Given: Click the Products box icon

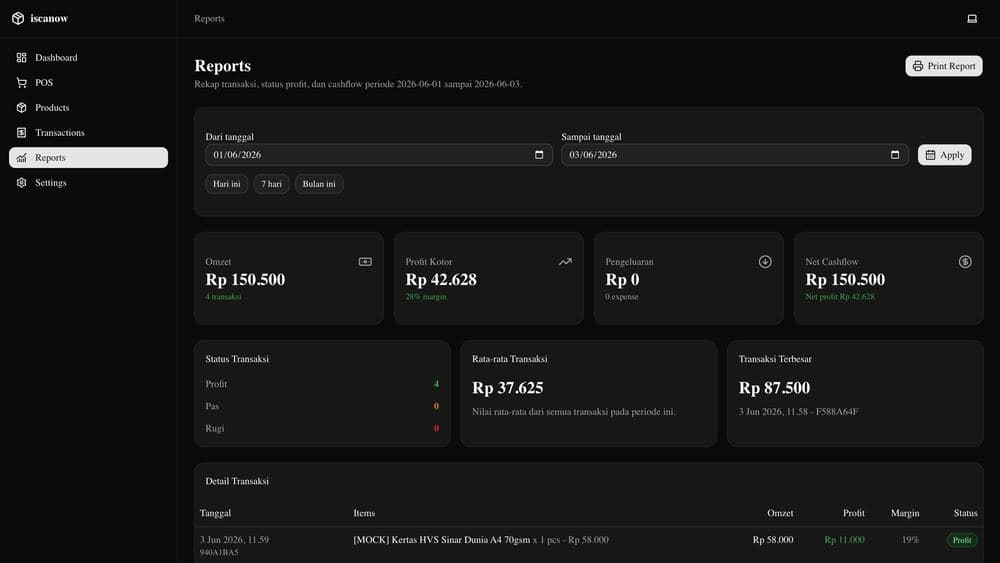Looking at the screenshot, I should [22, 108].
